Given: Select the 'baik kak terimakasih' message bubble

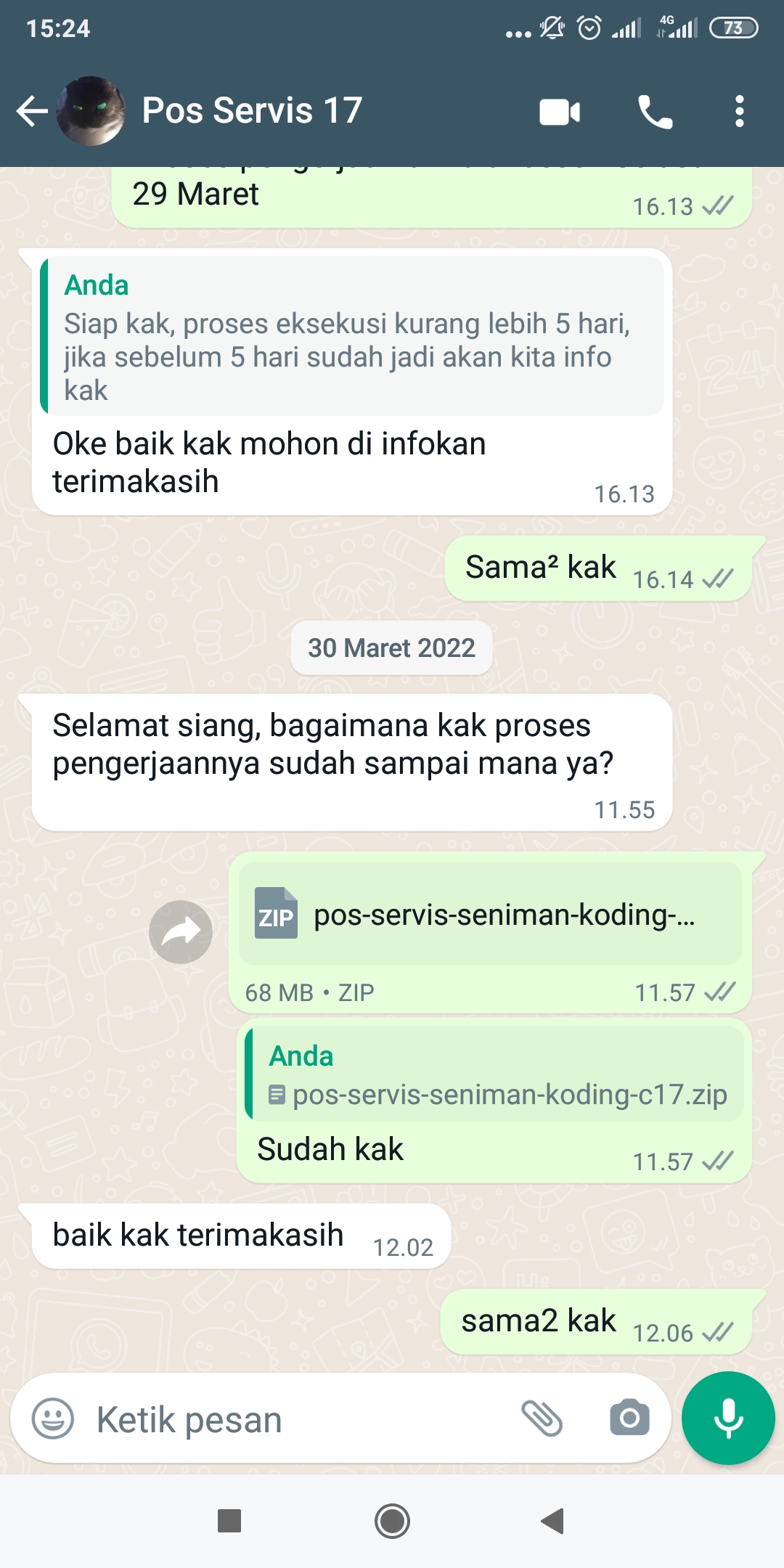Looking at the screenshot, I should pos(241,1236).
